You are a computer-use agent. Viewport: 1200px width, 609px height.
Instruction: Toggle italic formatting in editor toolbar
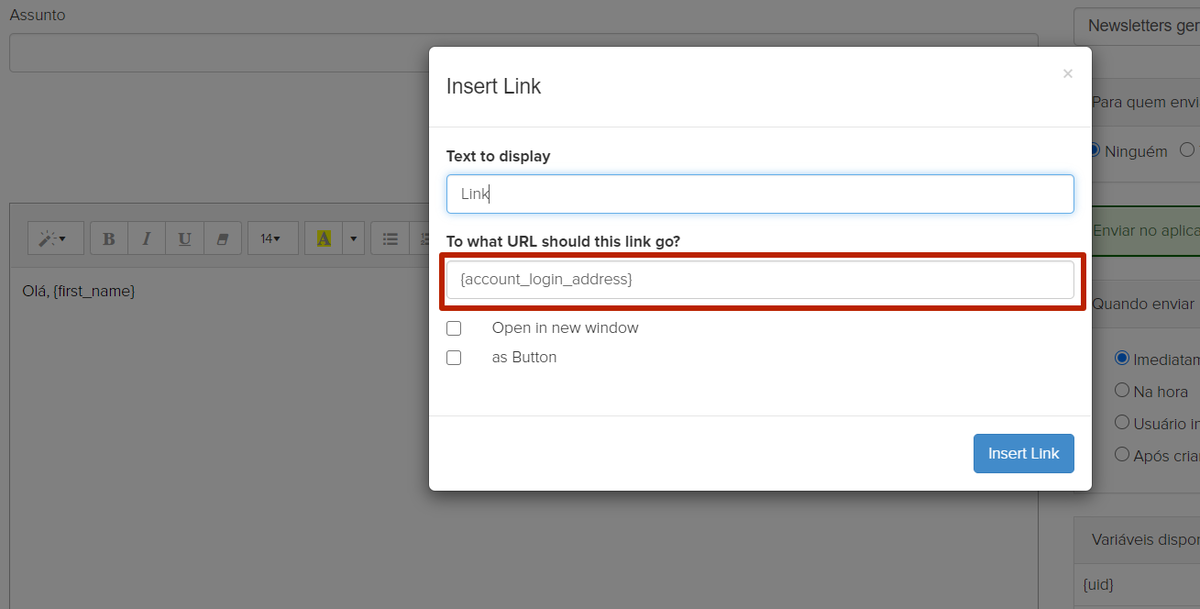point(146,239)
